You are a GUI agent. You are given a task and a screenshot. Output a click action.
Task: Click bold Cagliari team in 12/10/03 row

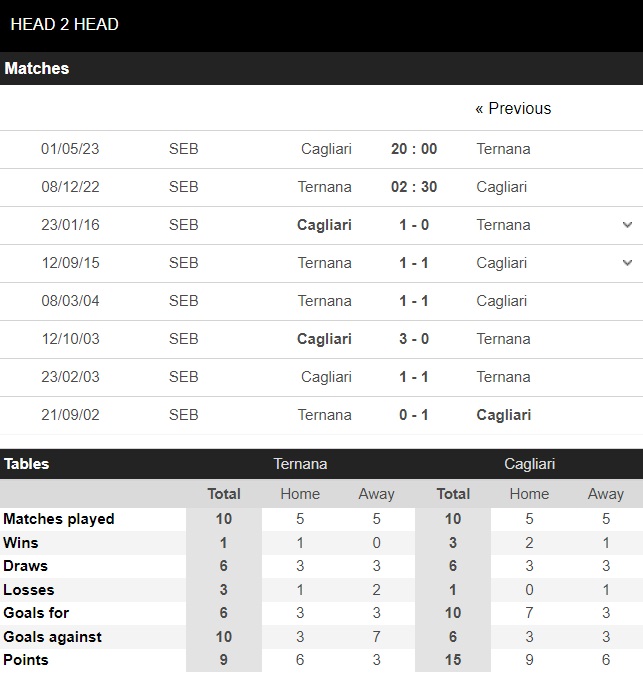324,339
